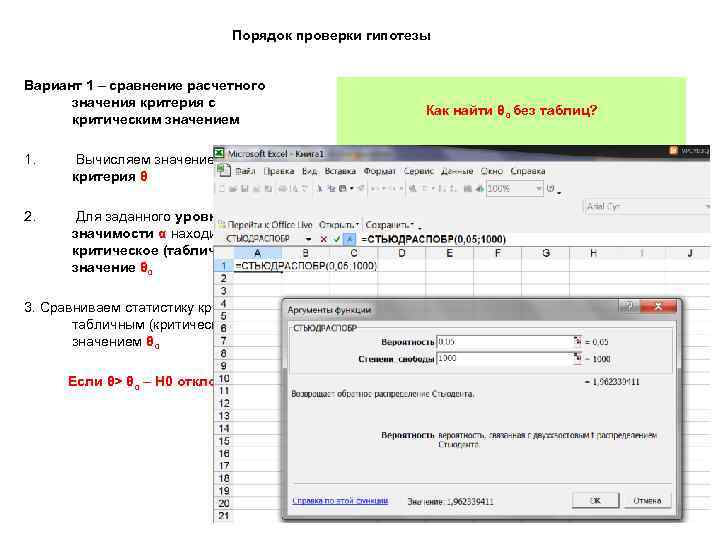Click the insert function fx button
Screen dimensions: 720x540
[x=349, y=239]
